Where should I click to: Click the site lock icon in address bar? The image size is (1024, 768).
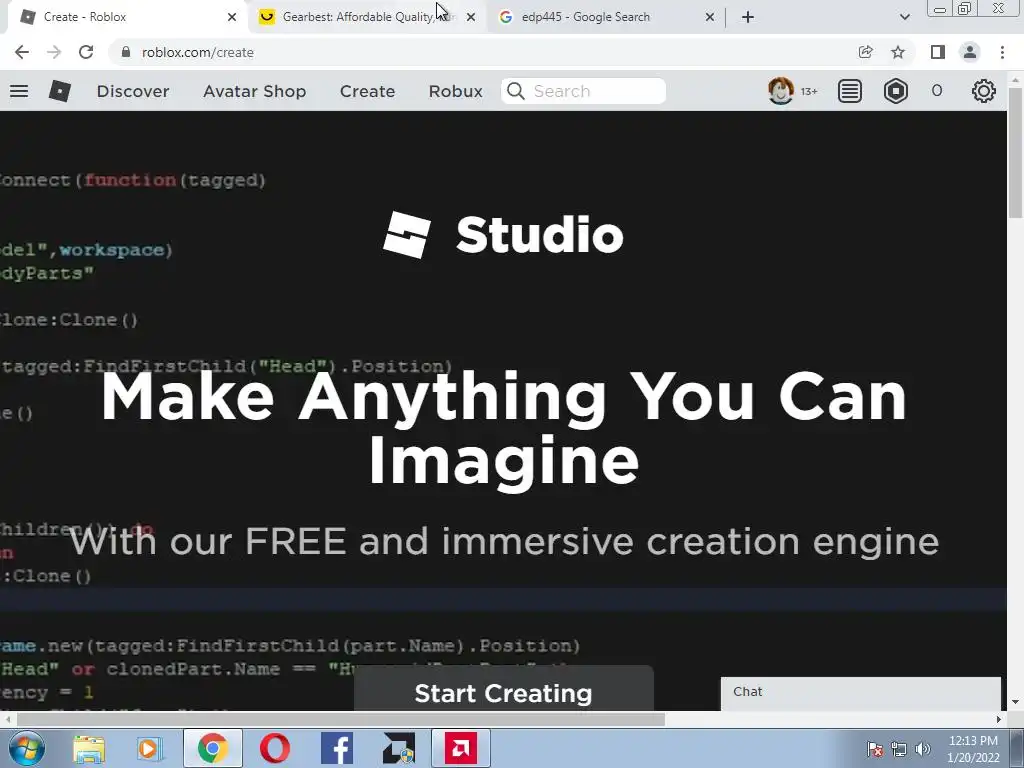(x=126, y=52)
